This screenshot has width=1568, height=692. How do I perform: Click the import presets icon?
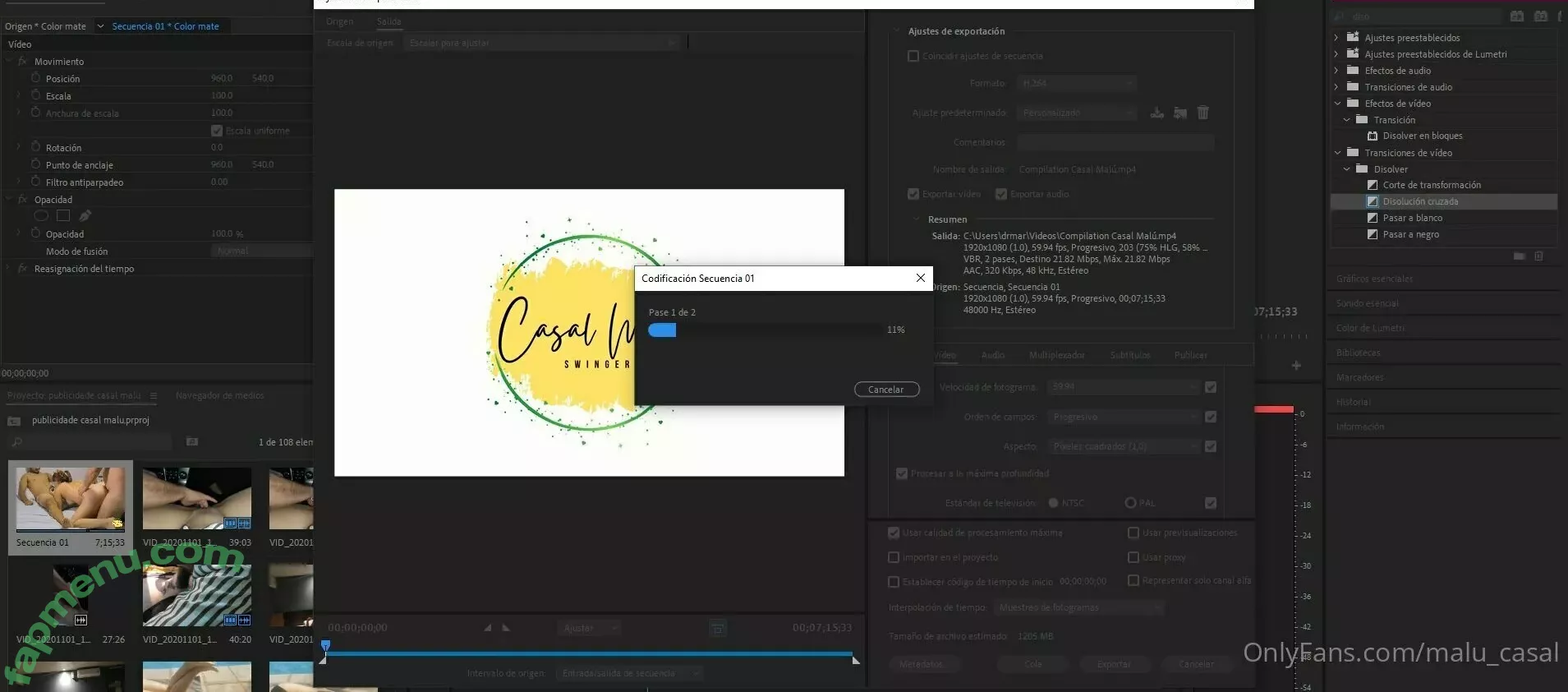(x=1180, y=113)
